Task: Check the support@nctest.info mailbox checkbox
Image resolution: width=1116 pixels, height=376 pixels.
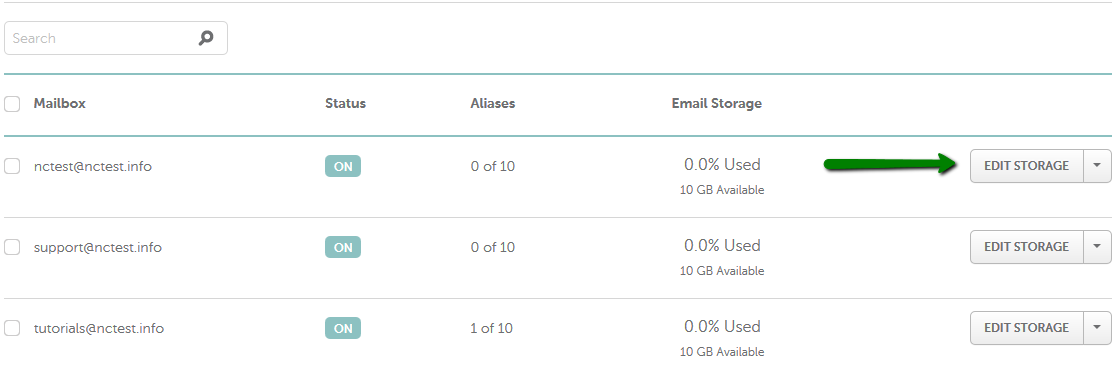Action: tap(12, 248)
